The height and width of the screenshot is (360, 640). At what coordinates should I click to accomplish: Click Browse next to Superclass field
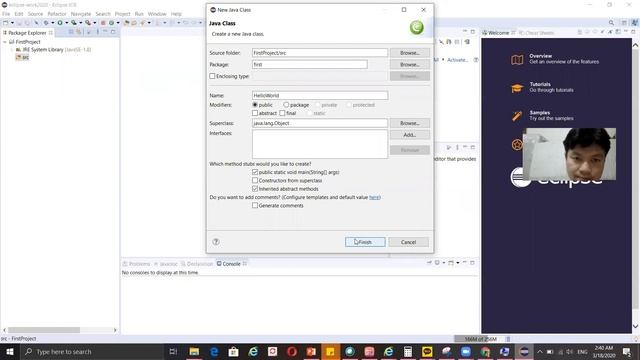[410, 123]
